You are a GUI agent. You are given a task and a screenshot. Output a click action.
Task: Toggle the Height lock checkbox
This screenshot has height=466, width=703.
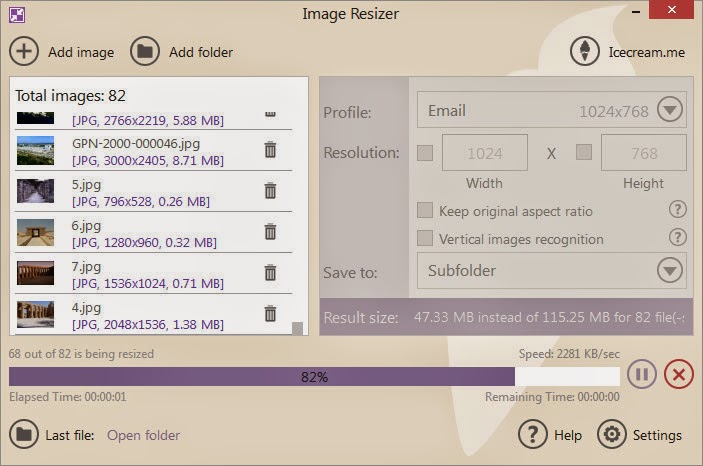pyautogui.click(x=584, y=152)
